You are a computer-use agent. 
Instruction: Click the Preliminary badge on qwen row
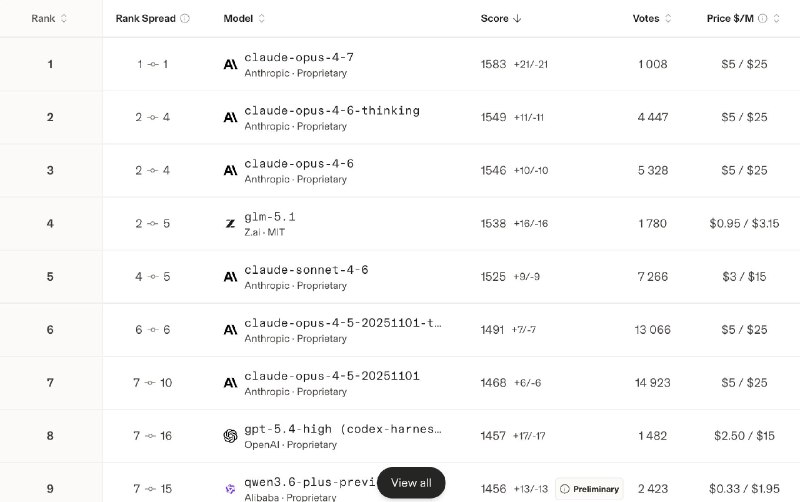coord(590,489)
